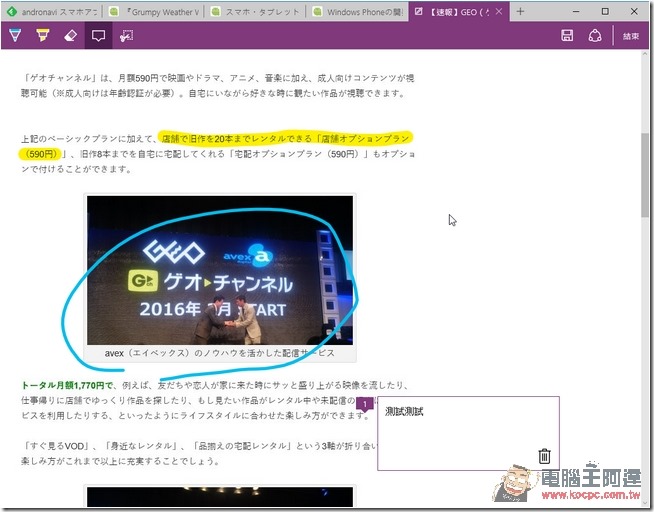The image size is (654, 512).
Task: Maximize the browser window
Action: pyautogui.click(x=605, y=12)
